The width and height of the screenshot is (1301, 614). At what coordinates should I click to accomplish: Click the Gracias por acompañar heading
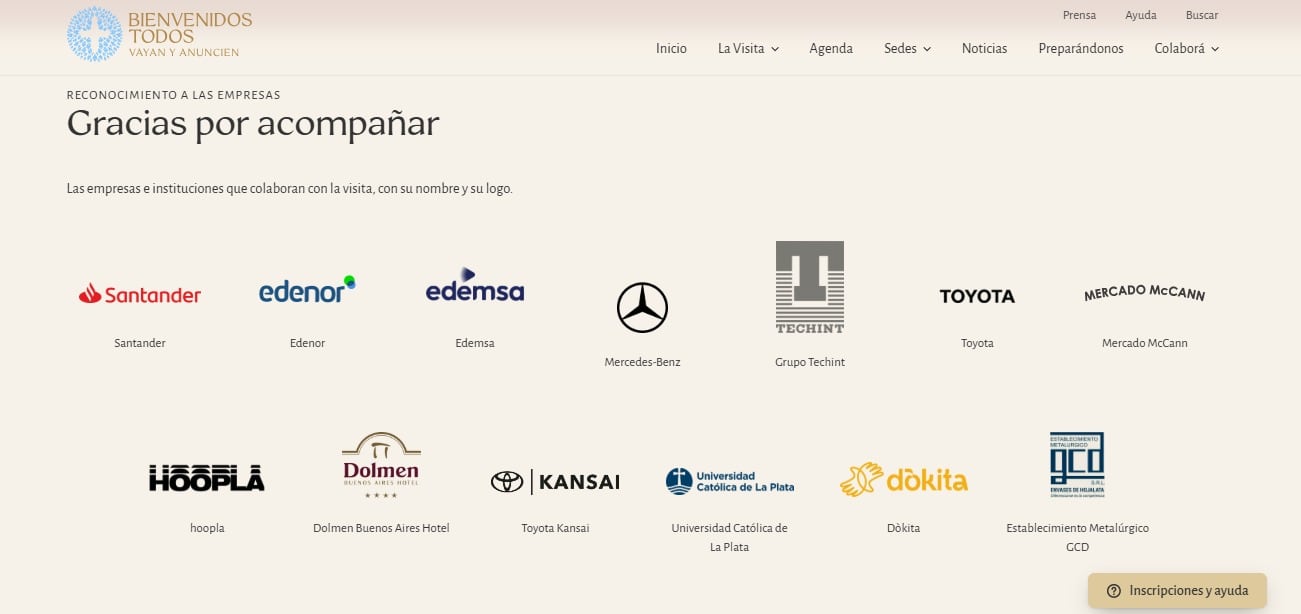tap(253, 123)
